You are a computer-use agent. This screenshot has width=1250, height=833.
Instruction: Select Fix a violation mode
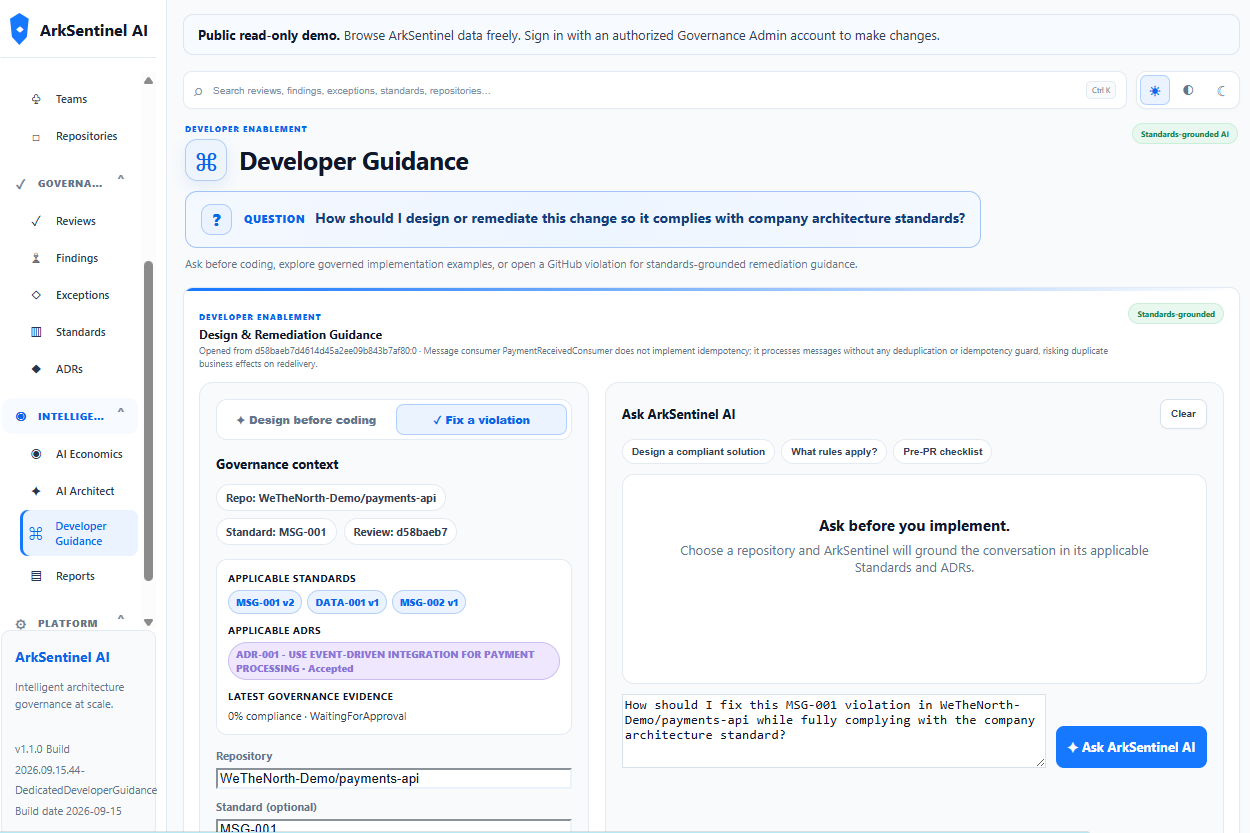[481, 420]
